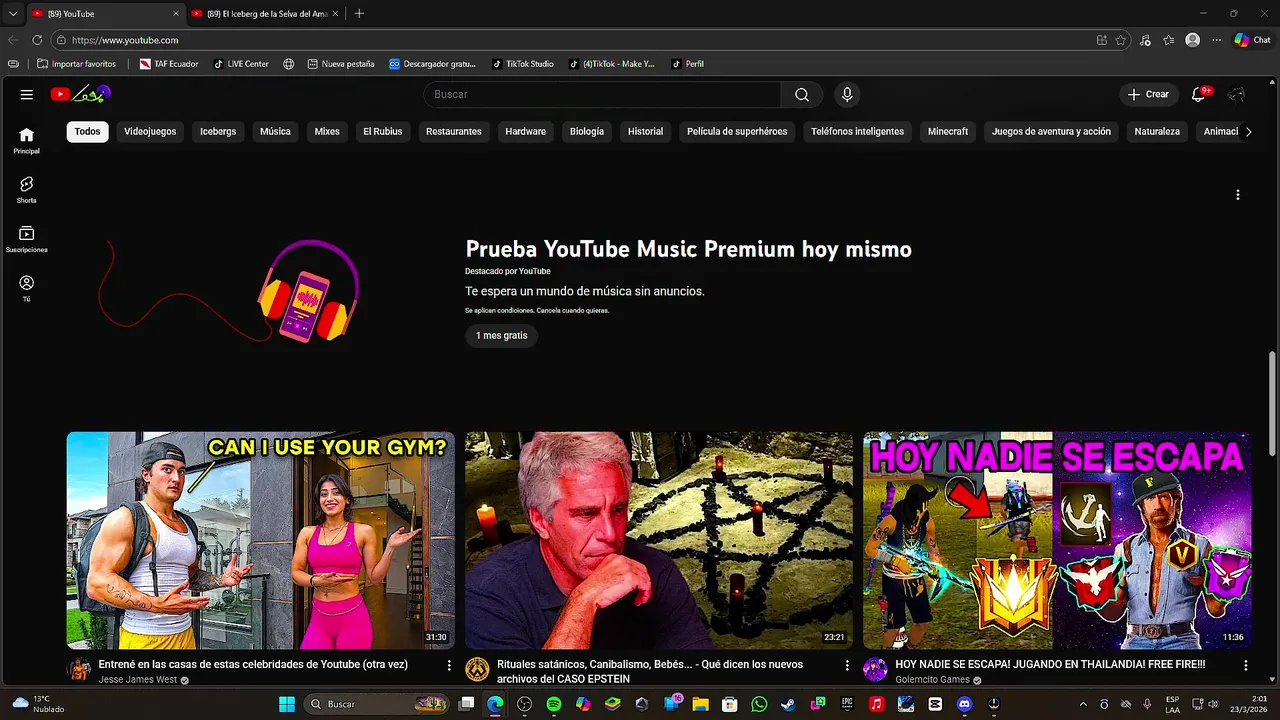1280x720 pixels.
Task: Click the Crear button
Action: (1148, 94)
